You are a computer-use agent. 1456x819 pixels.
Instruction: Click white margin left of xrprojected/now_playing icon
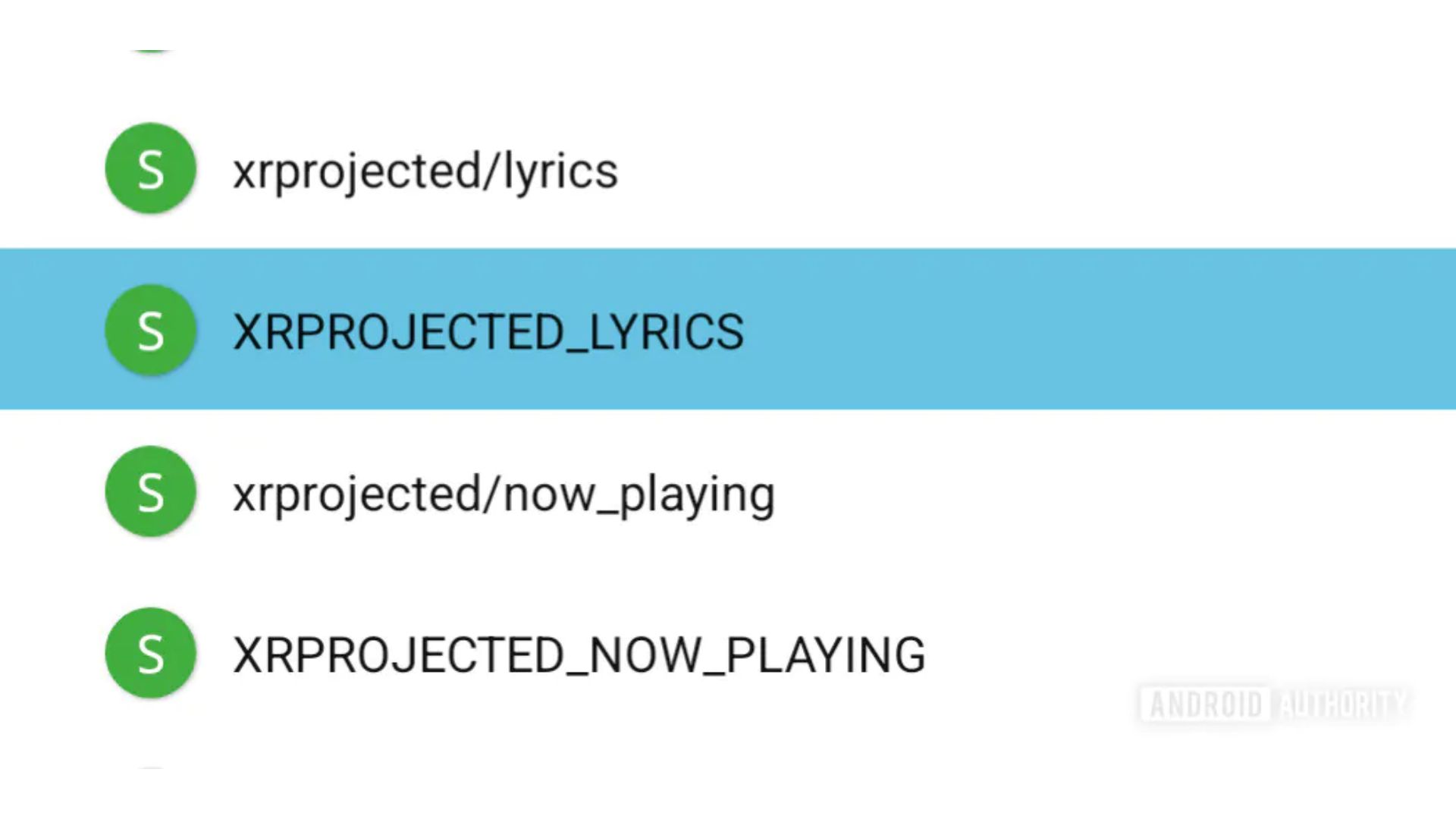point(52,491)
